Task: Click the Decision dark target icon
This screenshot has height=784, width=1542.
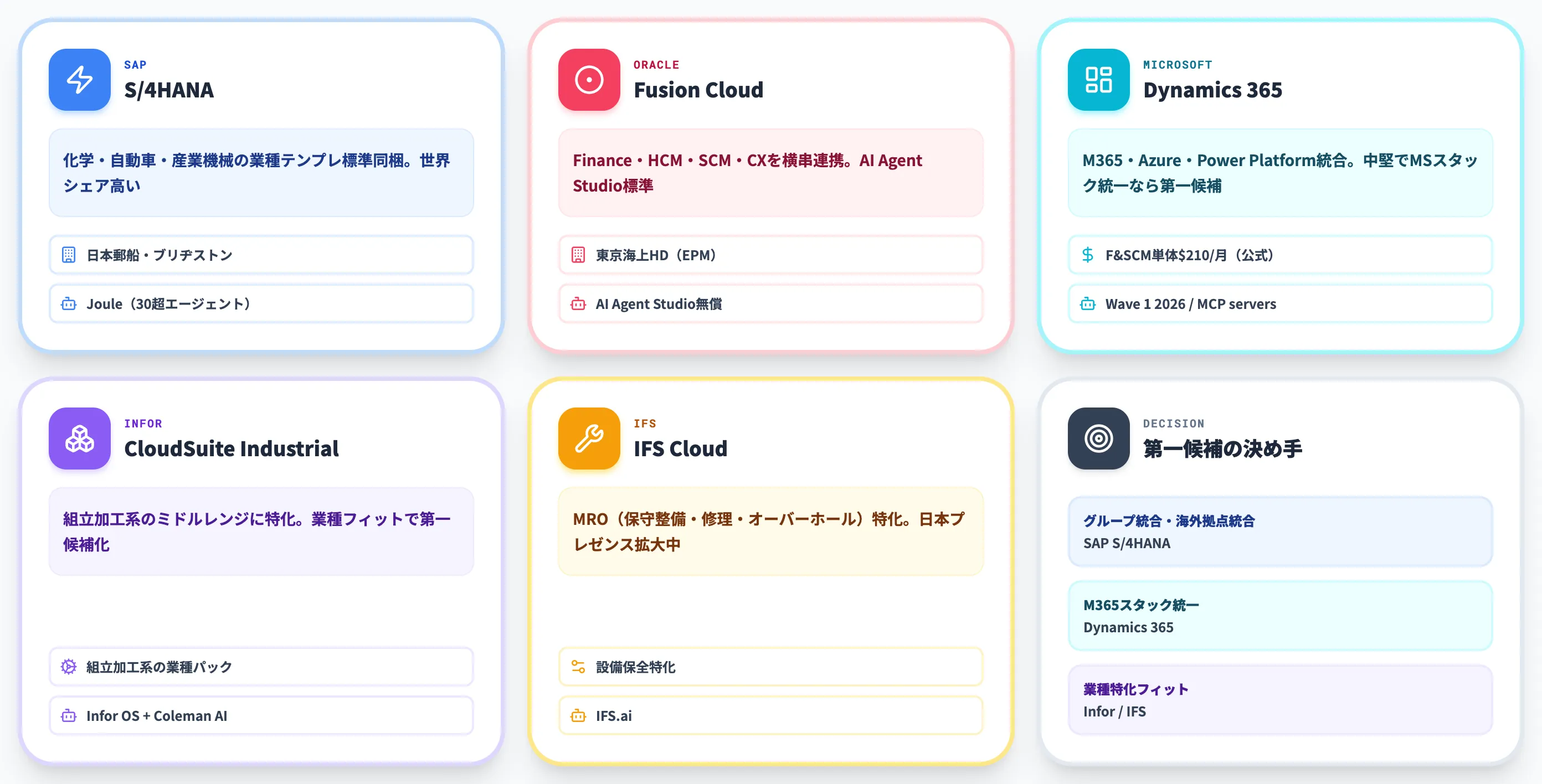Action: (1098, 439)
